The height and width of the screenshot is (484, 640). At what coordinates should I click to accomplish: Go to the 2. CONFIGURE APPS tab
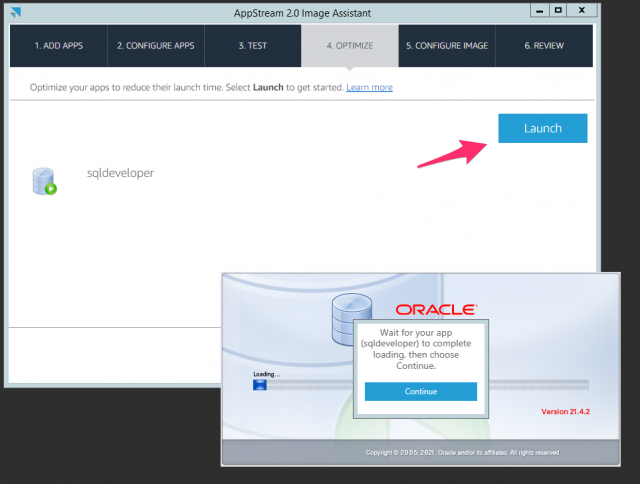tap(156, 46)
